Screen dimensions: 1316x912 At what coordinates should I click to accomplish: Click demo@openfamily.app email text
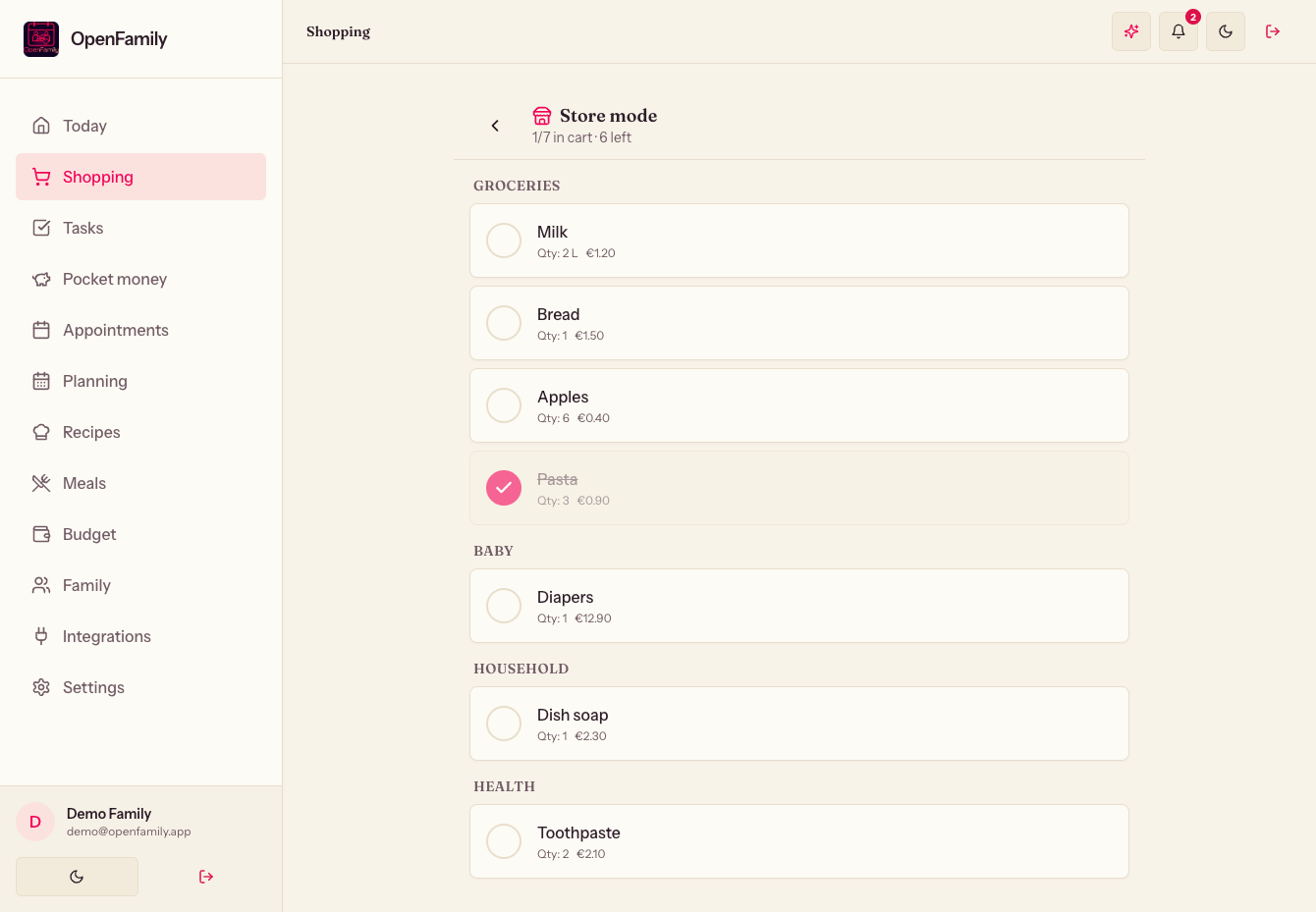click(x=129, y=832)
